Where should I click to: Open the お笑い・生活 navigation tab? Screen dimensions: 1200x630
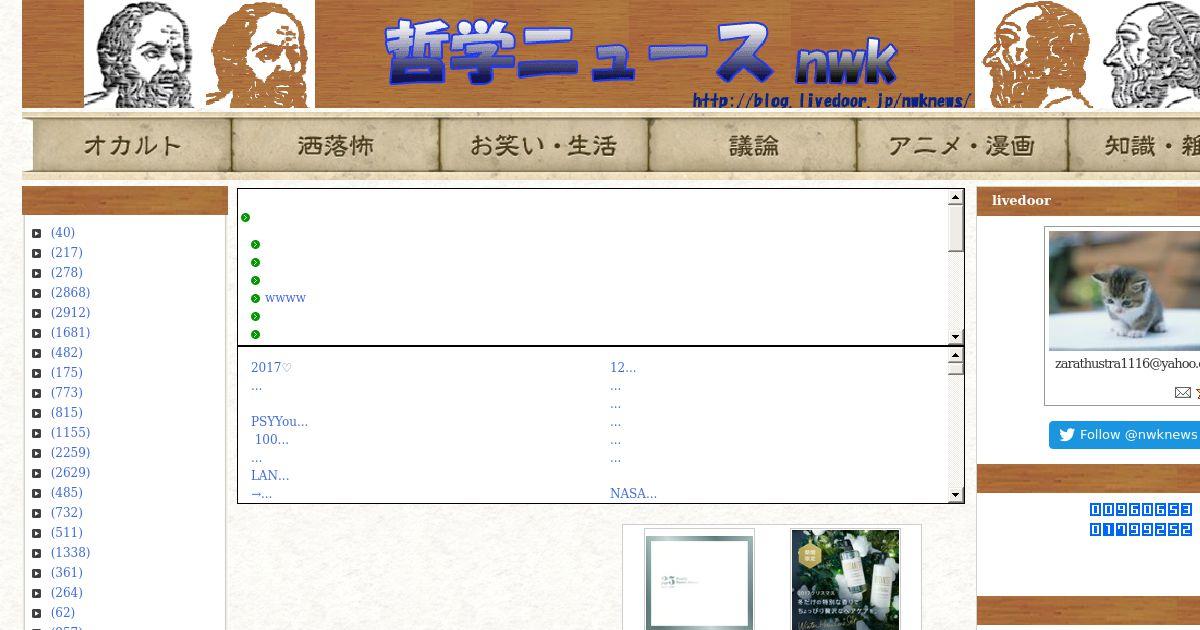point(544,146)
